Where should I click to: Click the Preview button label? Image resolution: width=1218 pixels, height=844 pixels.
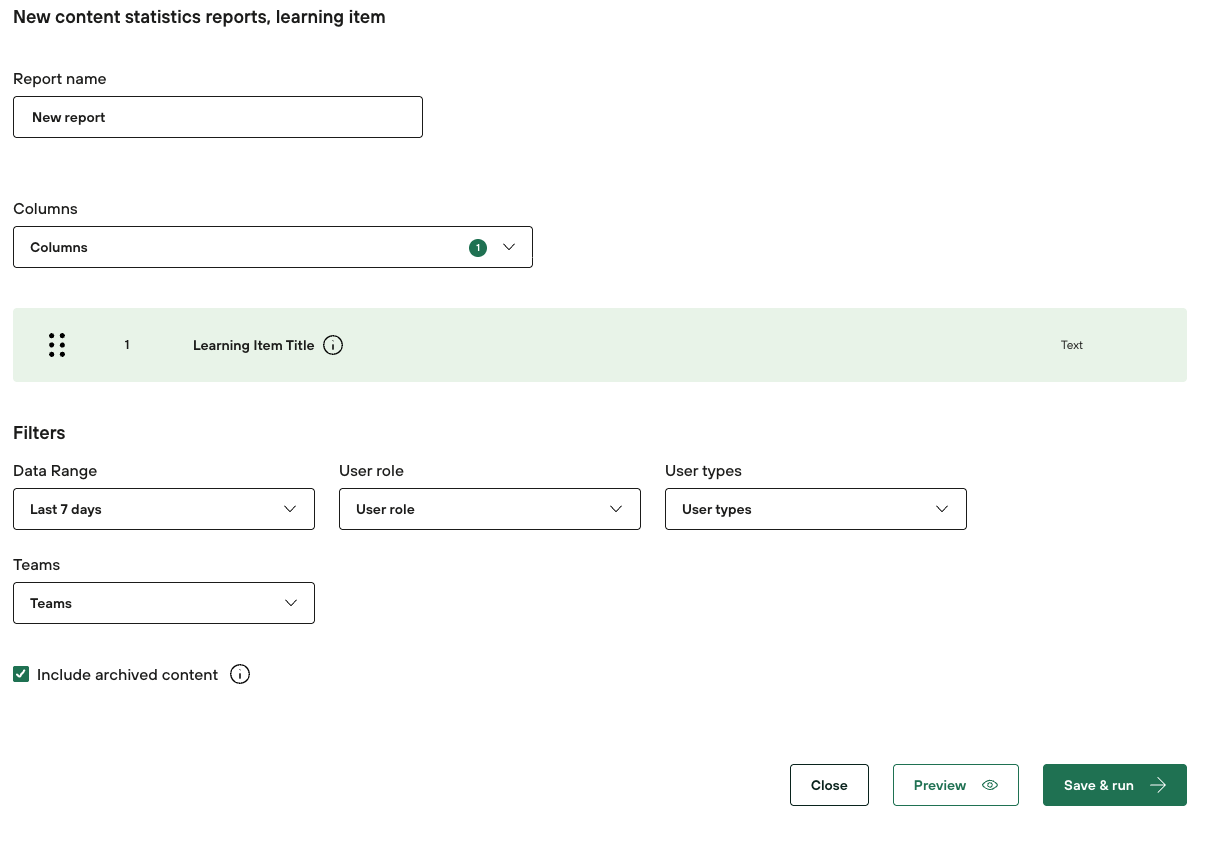pyautogui.click(x=939, y=785)
